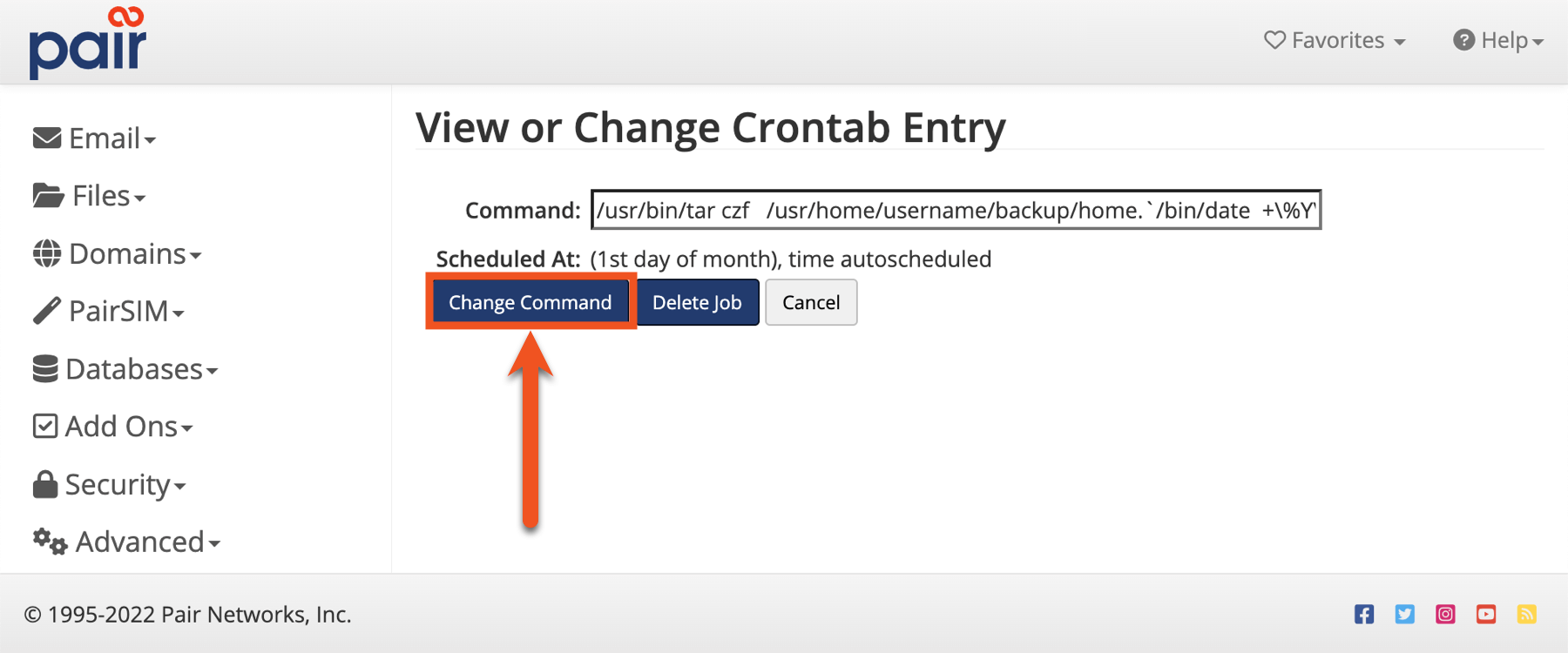Click the pair logo
Image resolution: width=1568 pixels, height=653 pixels.
coord(88,44)
